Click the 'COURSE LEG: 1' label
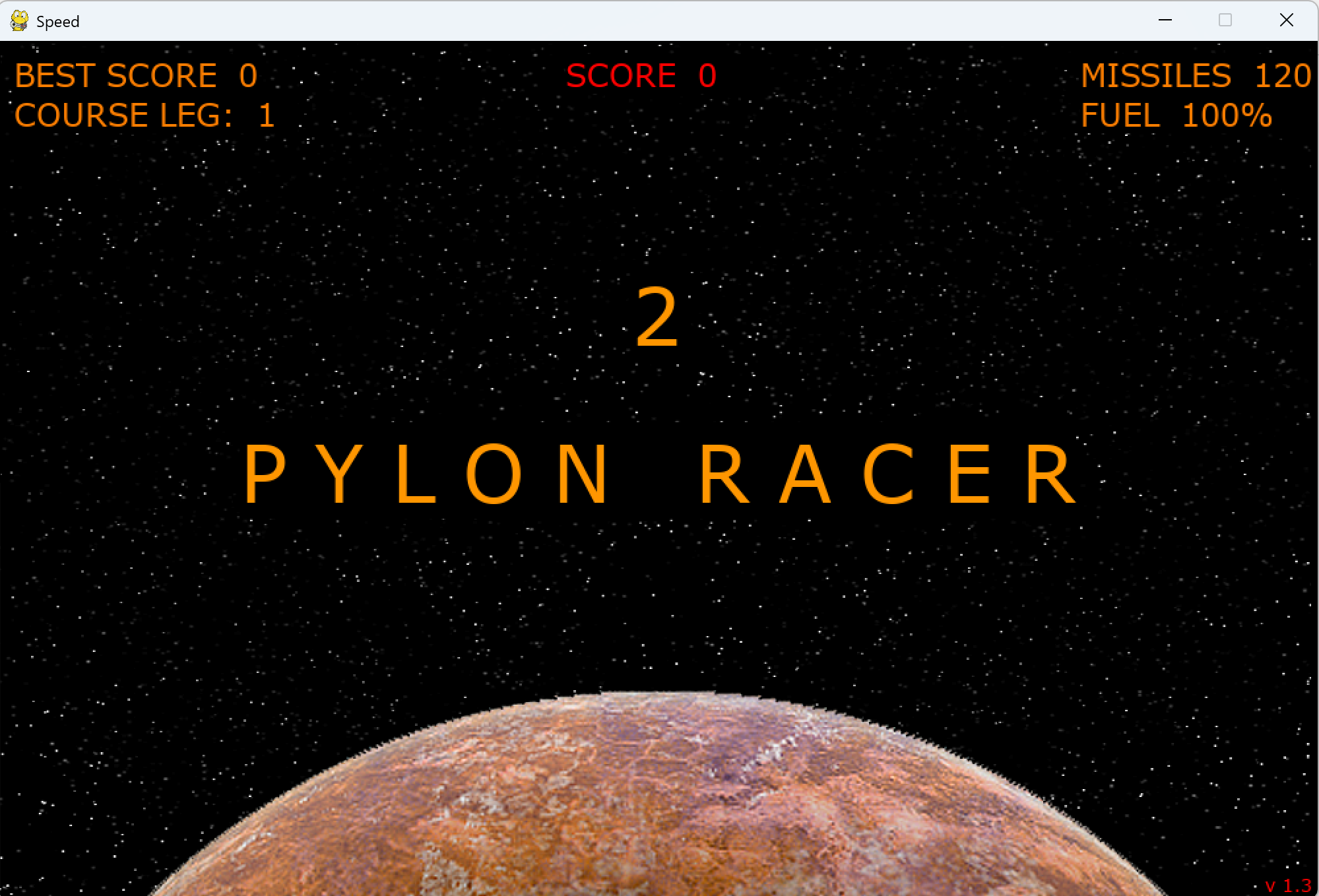The image size is (1319, 896). tap(145, 115)
